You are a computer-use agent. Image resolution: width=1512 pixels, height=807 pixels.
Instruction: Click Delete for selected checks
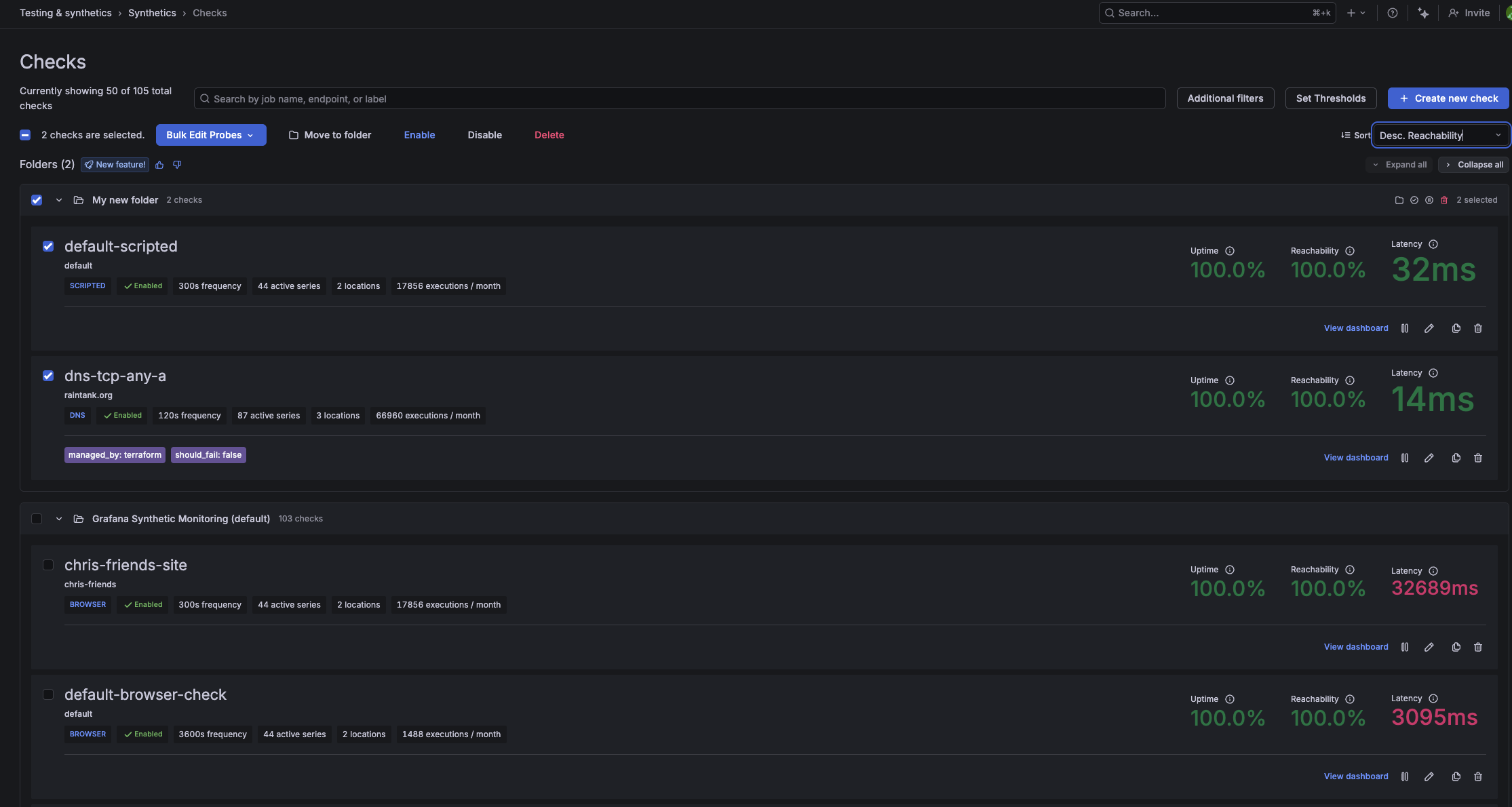click(x=549, y=135)
